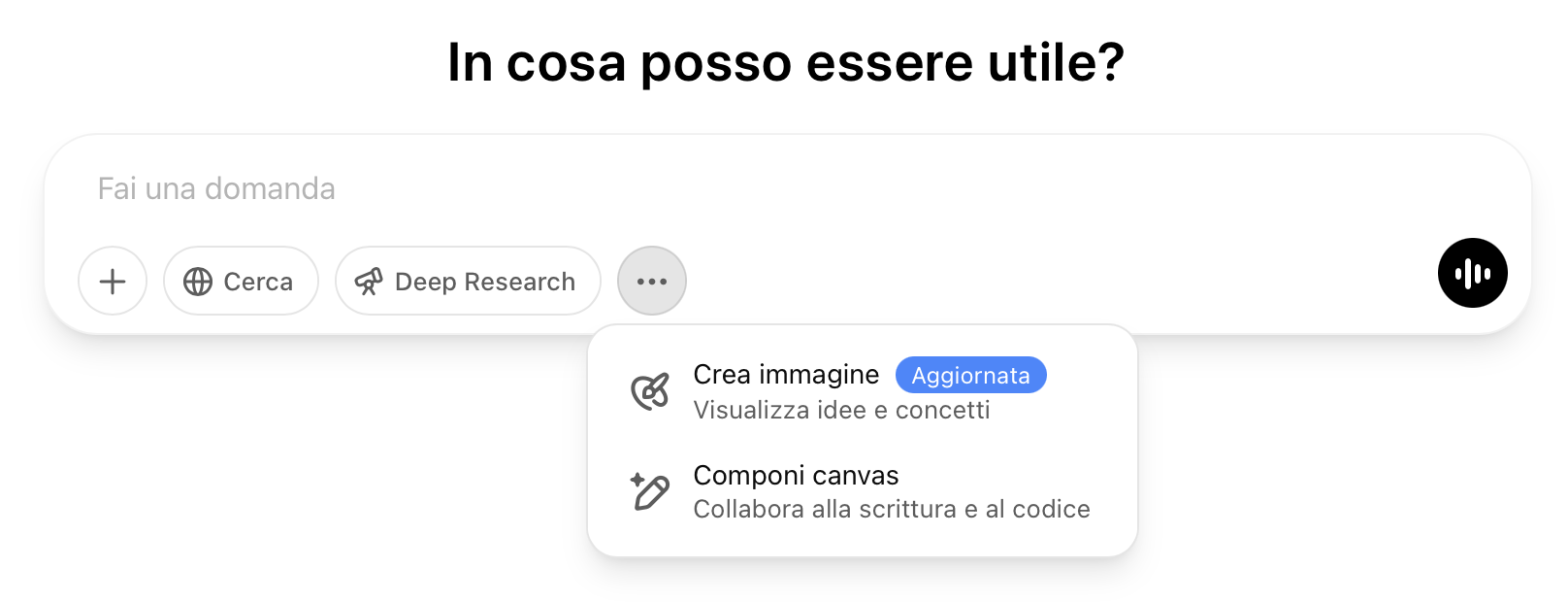This screenshot has width=1568, height=602.
Task: Click the blue Aggiornata badge
Action: coord(970,376)
